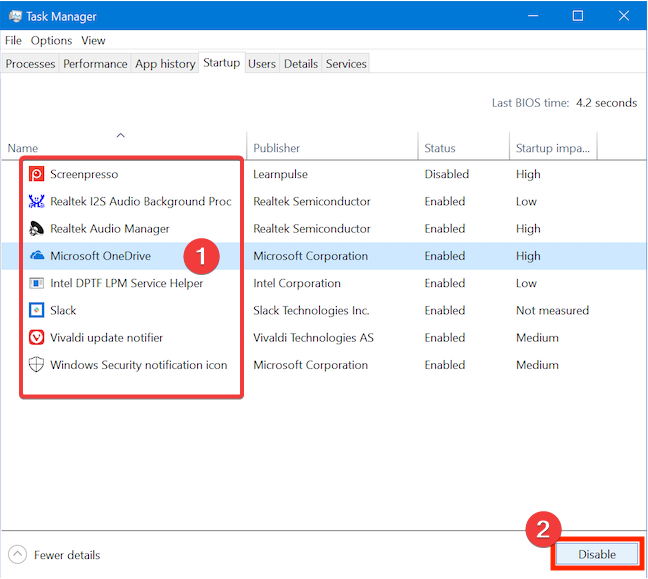Click Medium impact in Vivaldi row
The width and height of the screenshot is (648, 579).
coord(537,338)
